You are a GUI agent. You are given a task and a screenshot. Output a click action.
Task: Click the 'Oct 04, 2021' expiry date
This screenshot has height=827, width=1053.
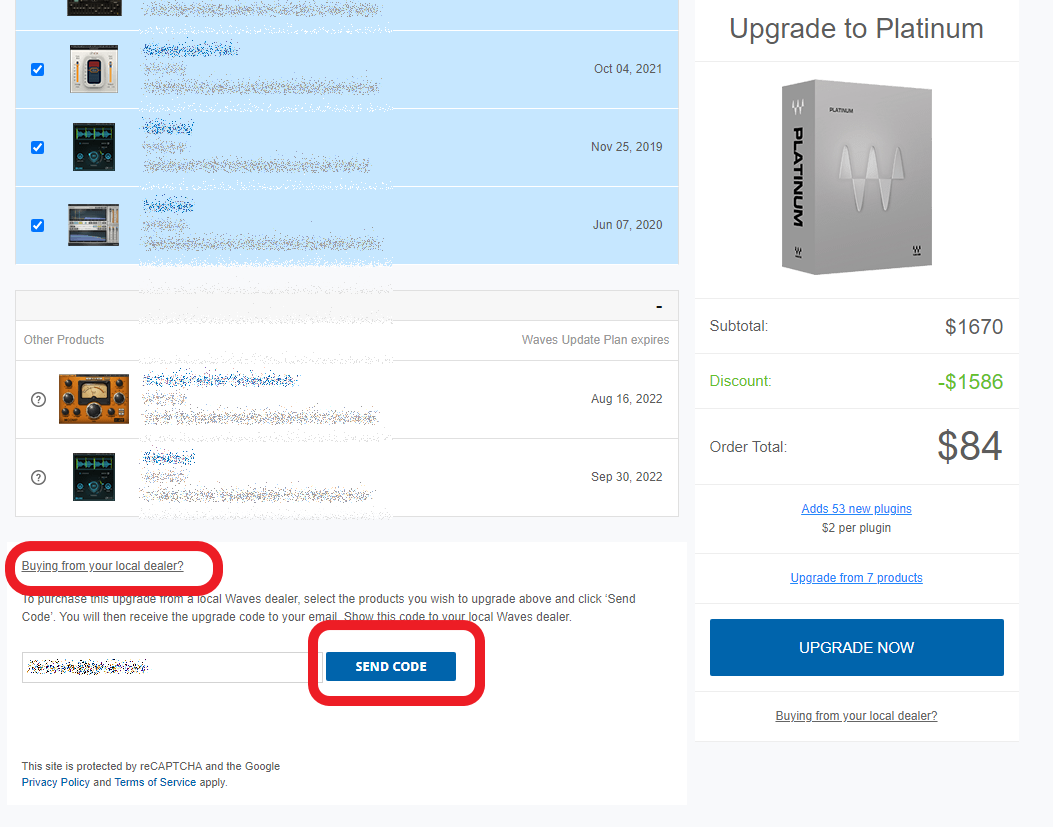628,69
